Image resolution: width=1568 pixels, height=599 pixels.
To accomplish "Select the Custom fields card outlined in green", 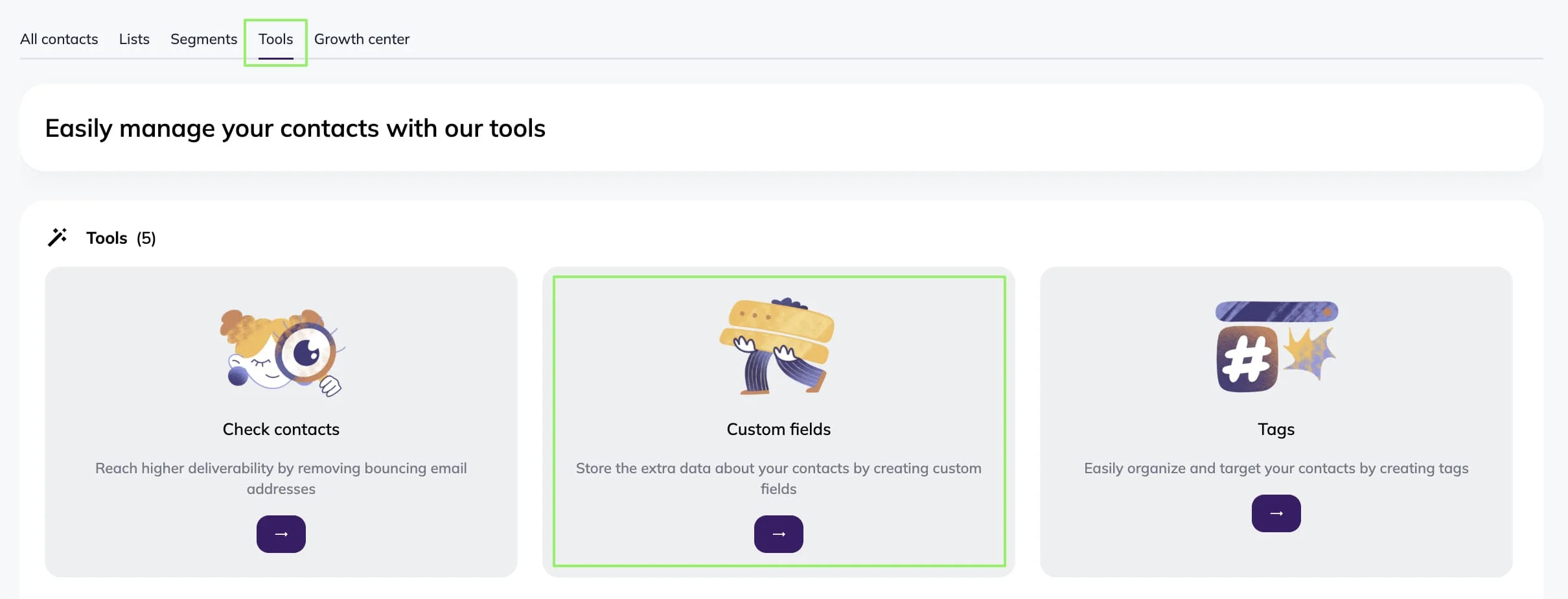I will [778, 421].
